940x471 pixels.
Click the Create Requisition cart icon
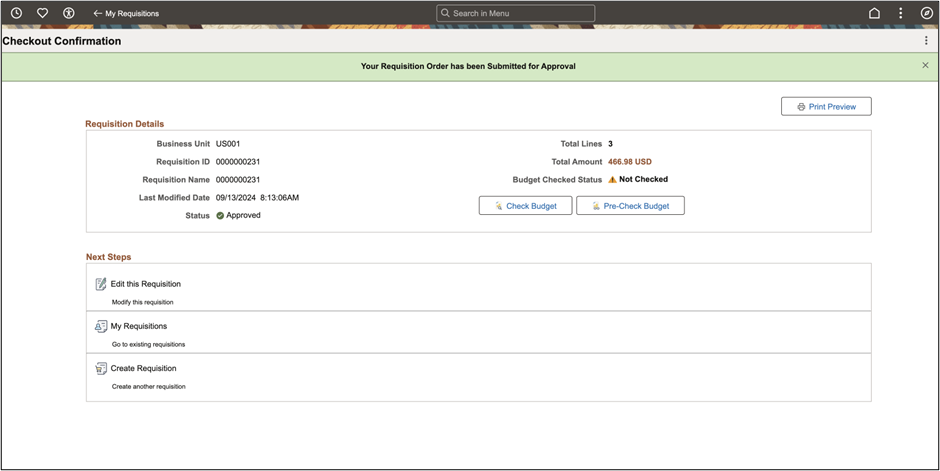pyautogui.click(x=100, y=368)
